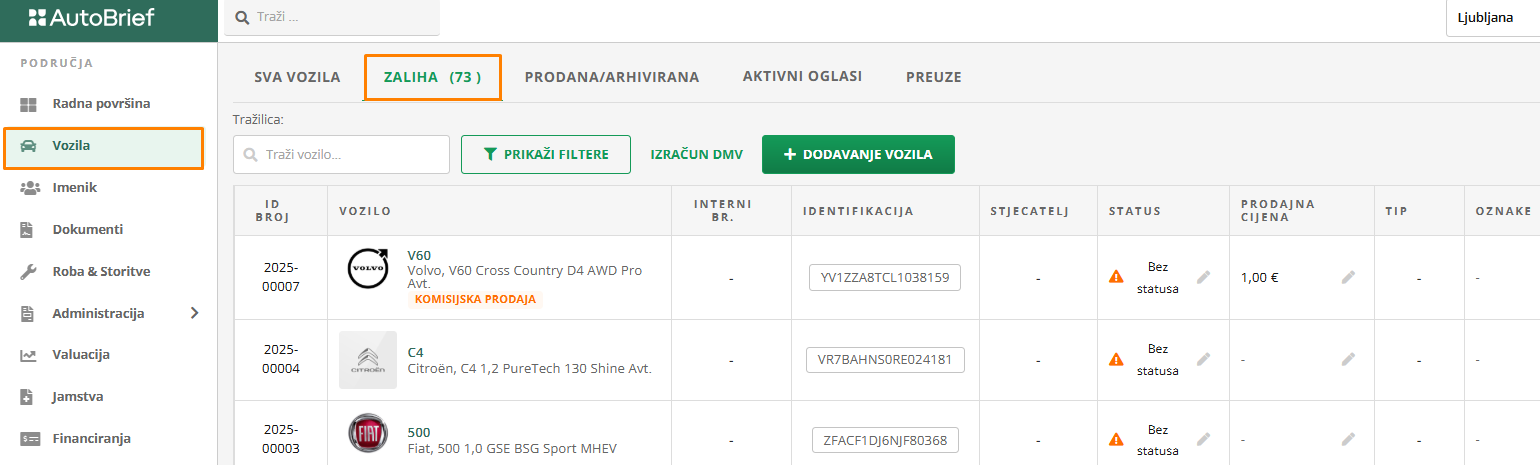This screenshot has width=1540, height=465.
Task: Edit status pencil for Volvo V60
Action: pyautogui.click(x=1203, y=277)
